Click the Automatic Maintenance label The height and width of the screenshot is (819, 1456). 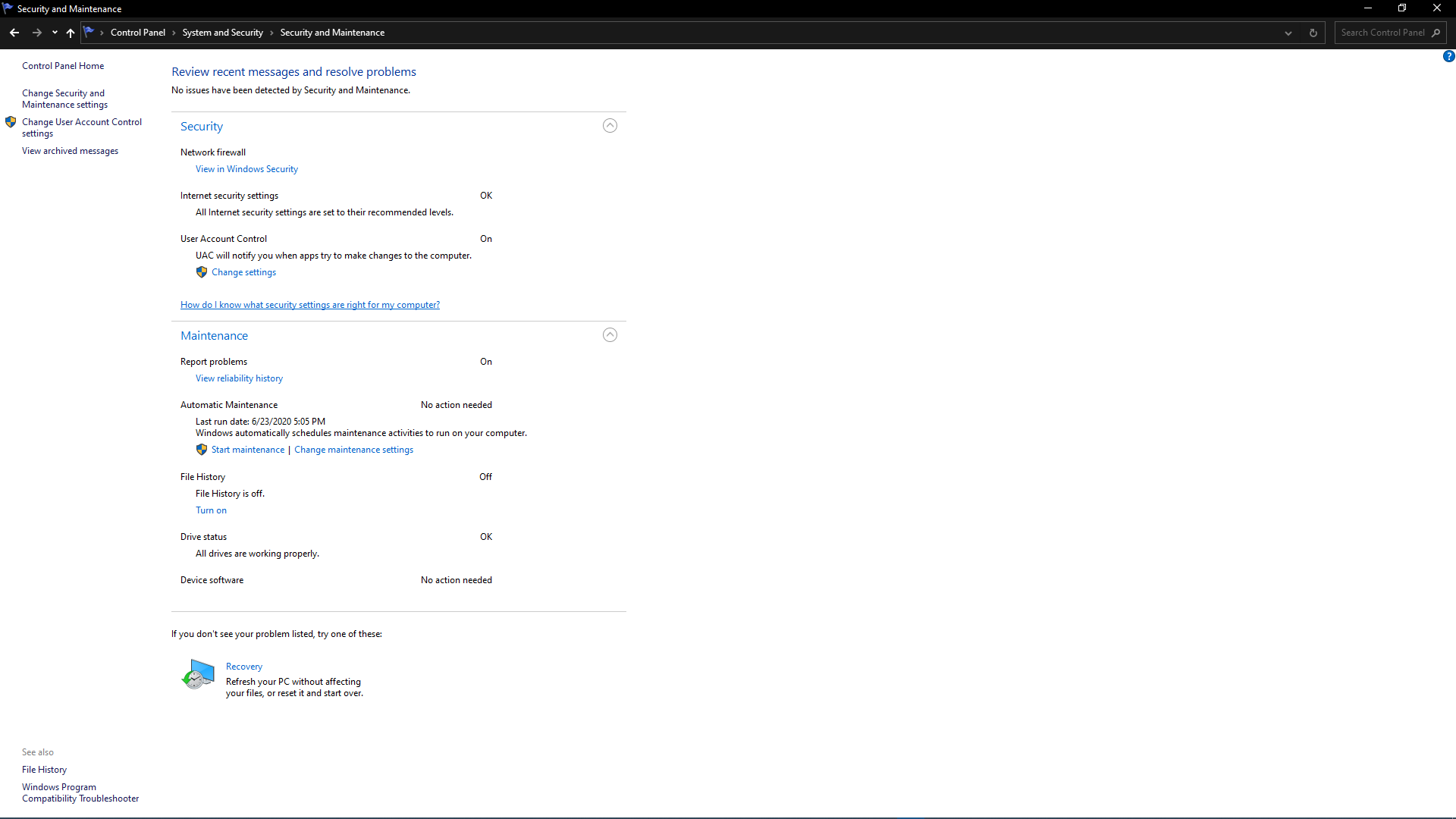(x=229, y=405)
